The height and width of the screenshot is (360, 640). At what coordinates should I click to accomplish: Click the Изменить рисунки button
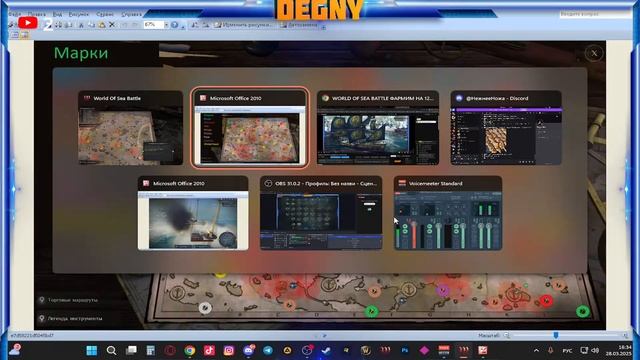(243, 25)
